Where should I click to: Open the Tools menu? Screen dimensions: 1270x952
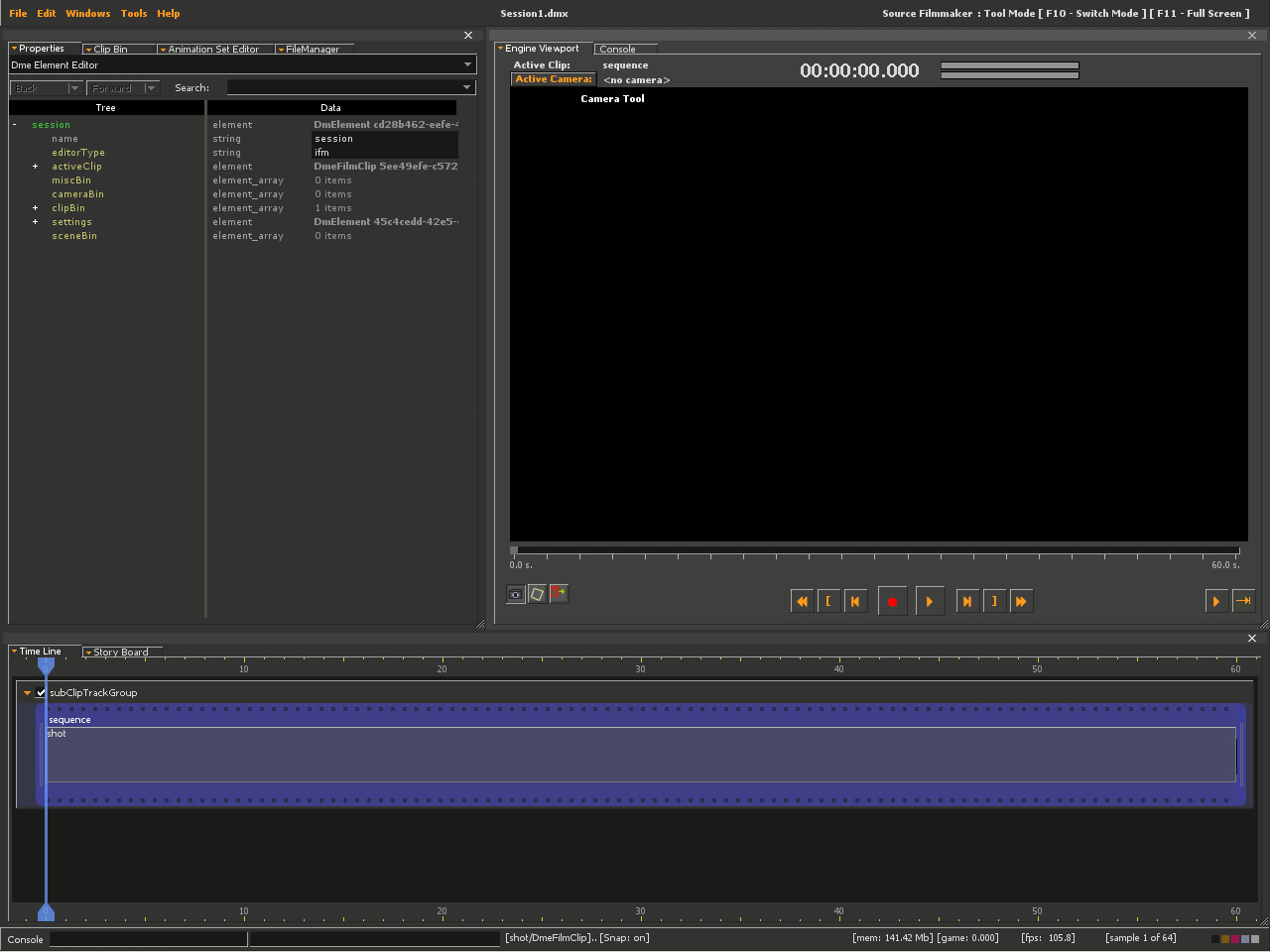[134, 14]
